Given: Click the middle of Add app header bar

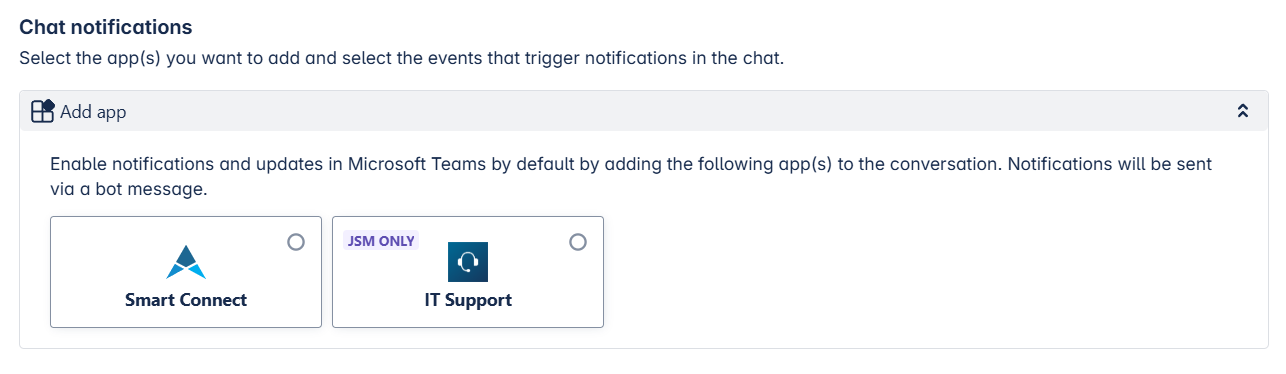Looking at the screenshot, I should click(x=643, y=111).
